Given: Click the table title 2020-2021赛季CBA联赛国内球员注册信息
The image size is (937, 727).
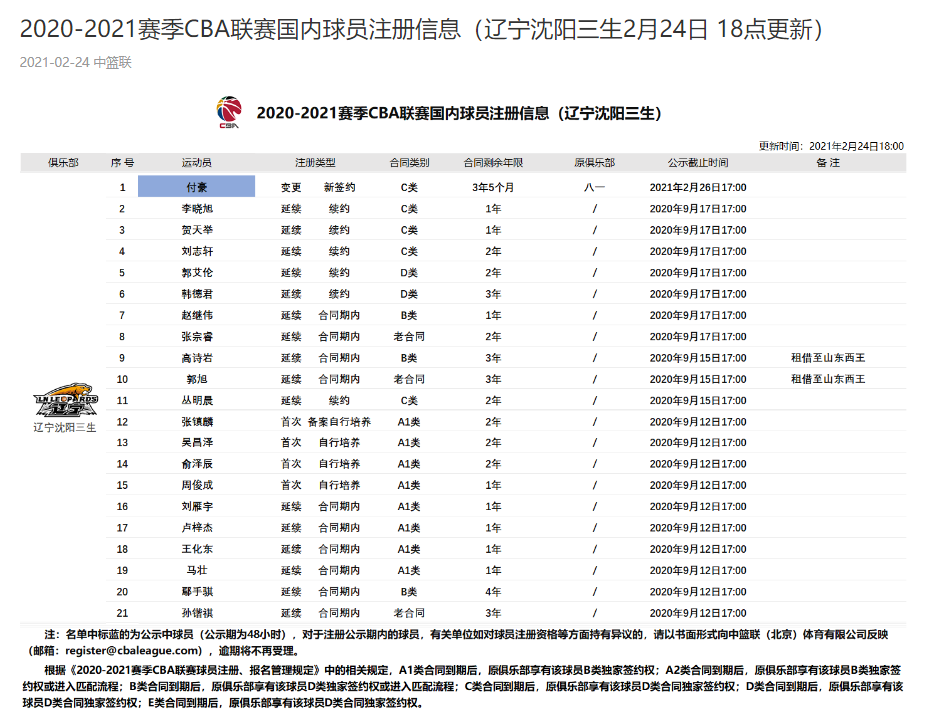Looking at the screenshot, I should [x=459, y=114].
